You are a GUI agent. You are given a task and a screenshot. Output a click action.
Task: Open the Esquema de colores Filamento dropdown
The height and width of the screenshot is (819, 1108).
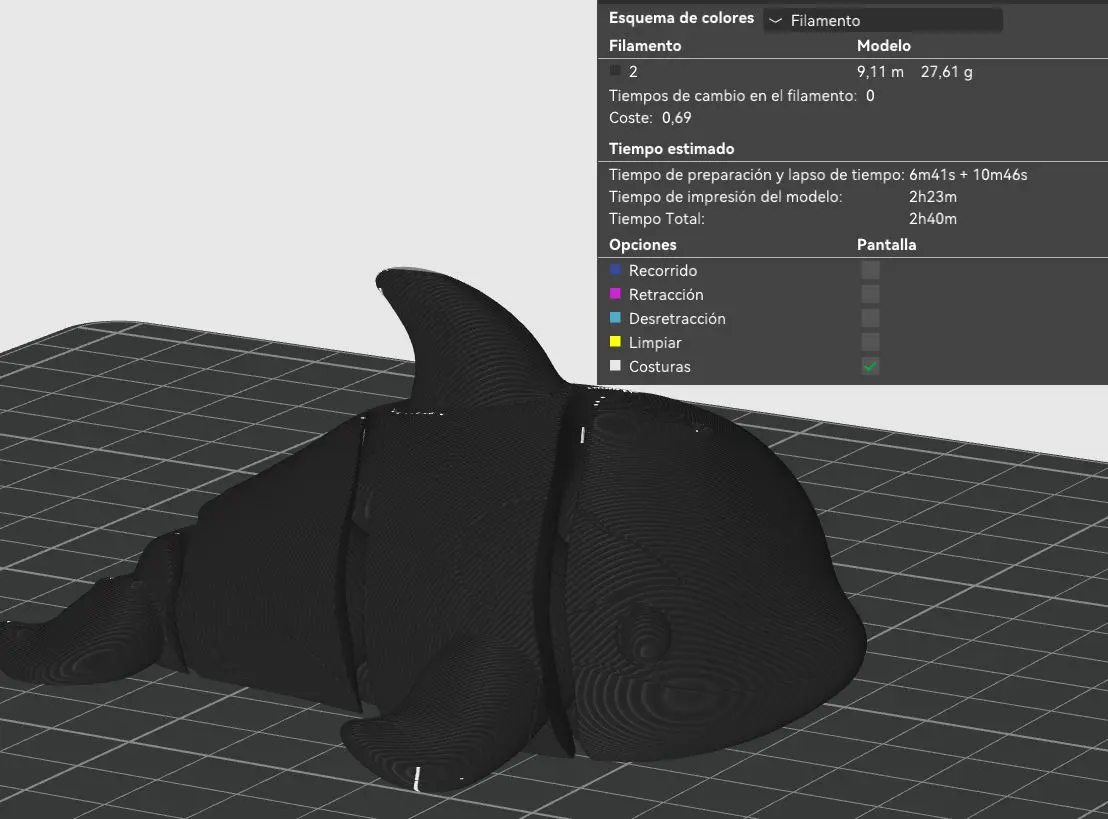pos(883,20)
